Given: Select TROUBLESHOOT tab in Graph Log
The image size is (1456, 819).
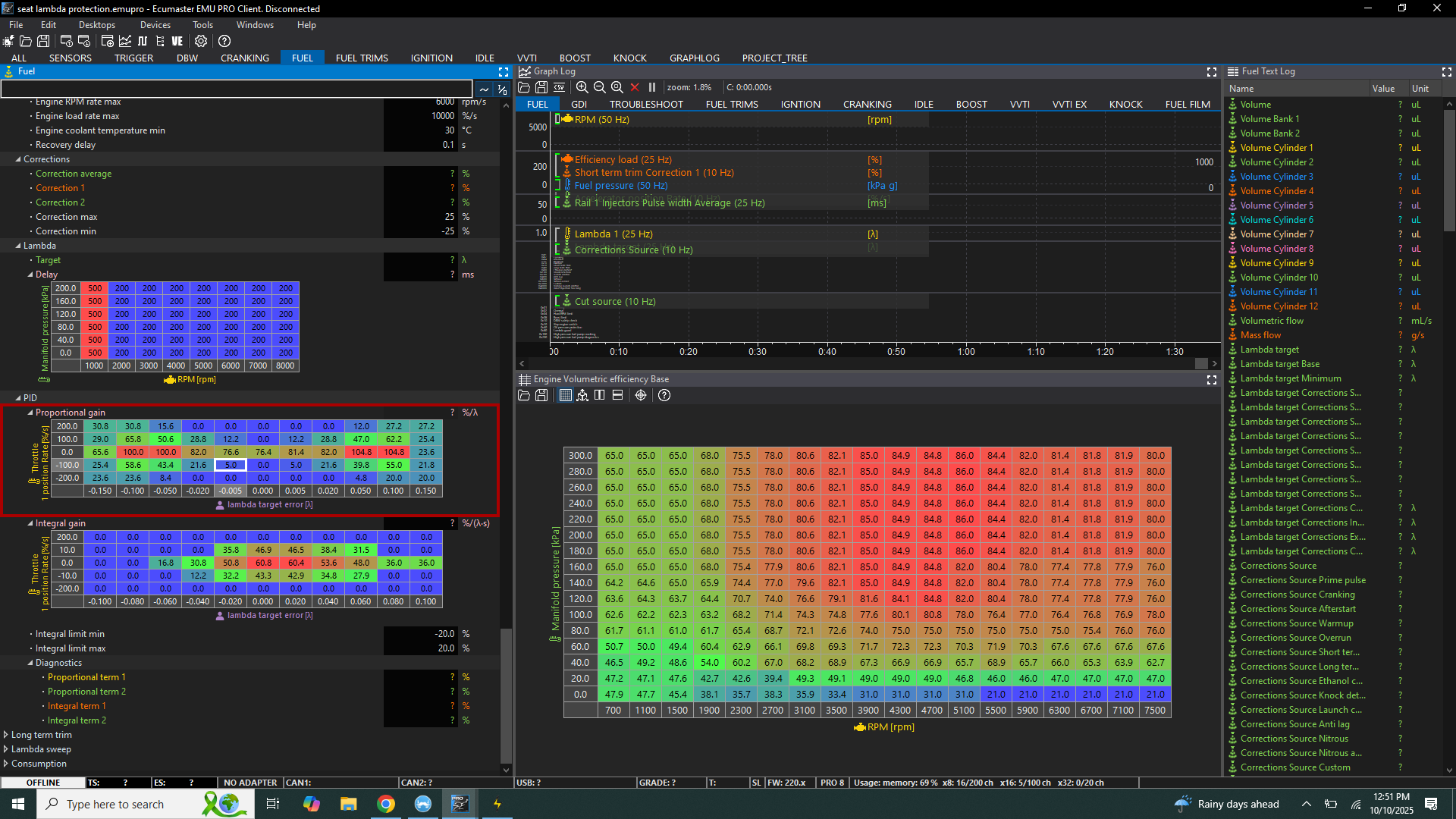Looking at the screenshot, I should pos(646,105).
